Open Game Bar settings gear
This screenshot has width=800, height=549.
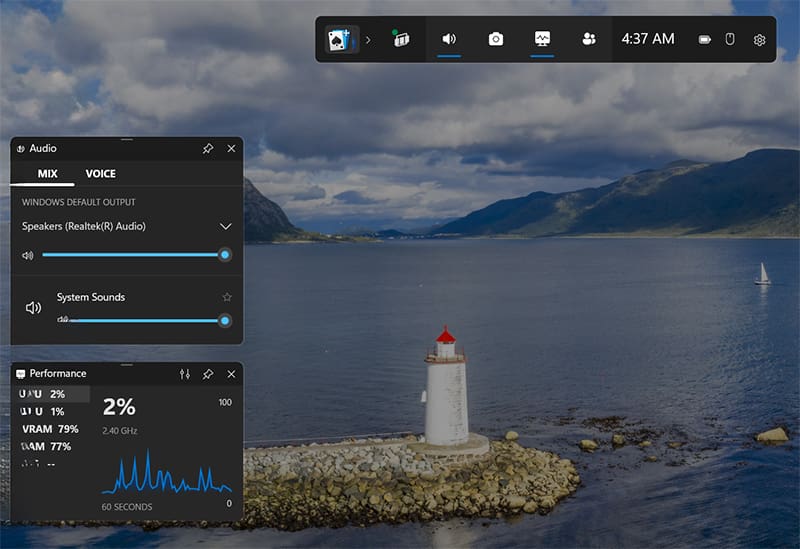[759, 40]
